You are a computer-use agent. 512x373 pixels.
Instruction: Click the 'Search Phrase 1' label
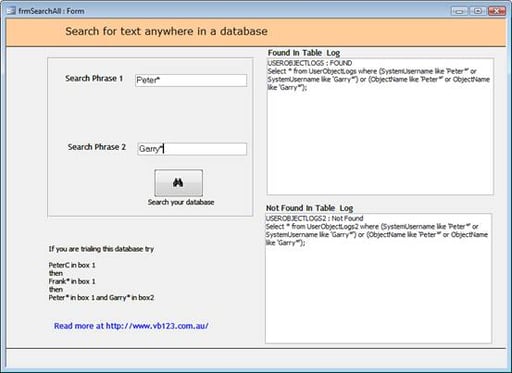pos(94,78)
